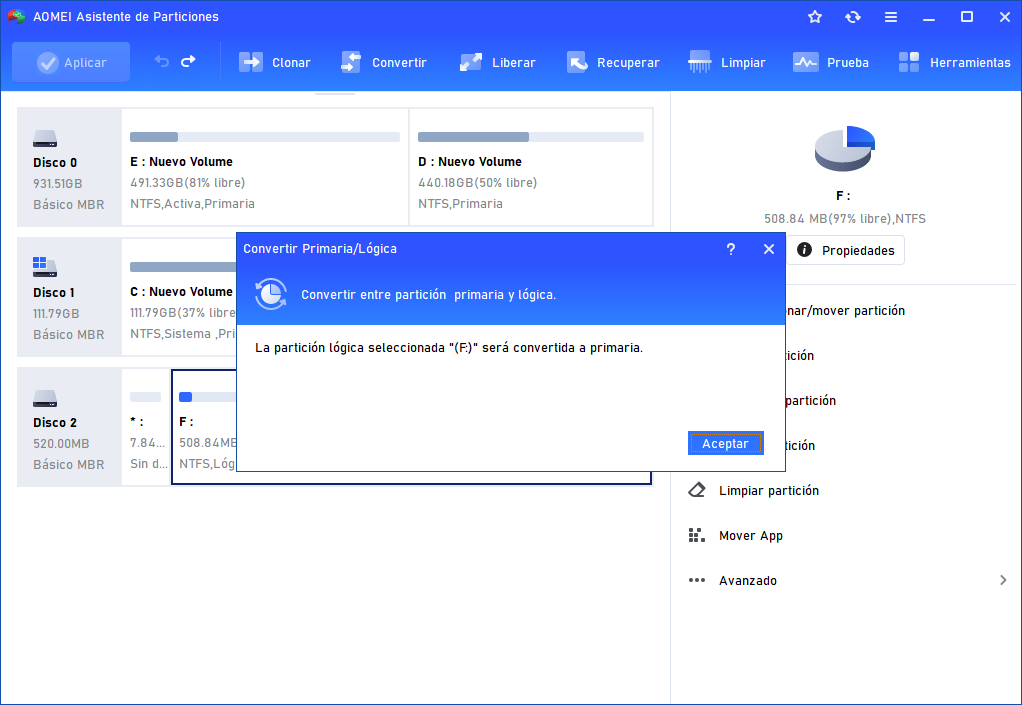Viewport: 1022px width, 705px height.
Task: Select the unallocated 7.84 partition on Disco 2
Action: click(146, 427)
